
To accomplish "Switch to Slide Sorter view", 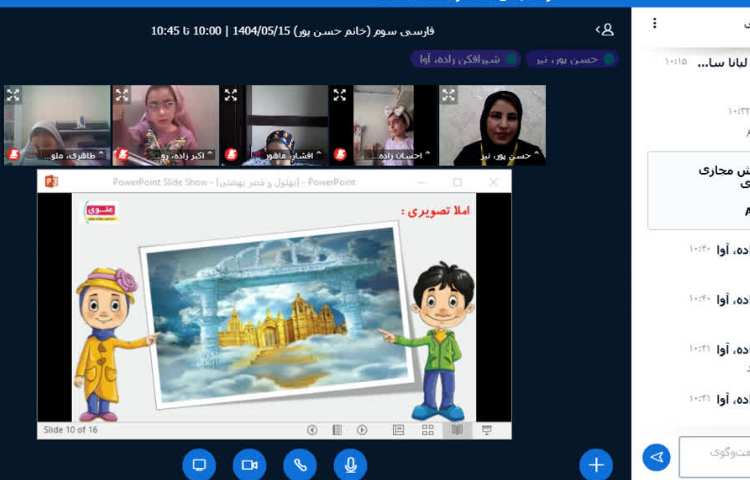I will (x=428, y=430).
